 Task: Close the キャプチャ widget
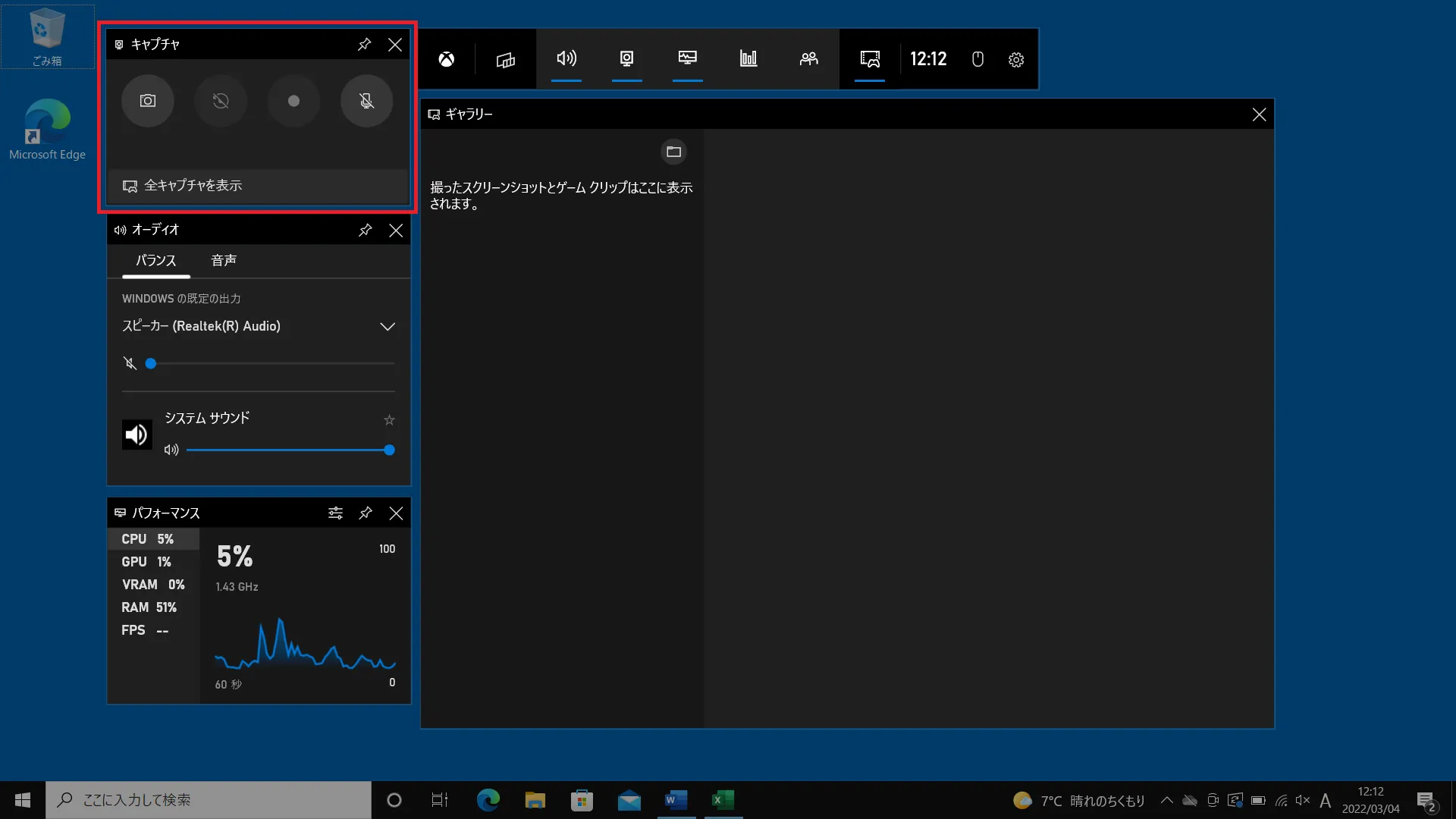[x=395, y=44]
